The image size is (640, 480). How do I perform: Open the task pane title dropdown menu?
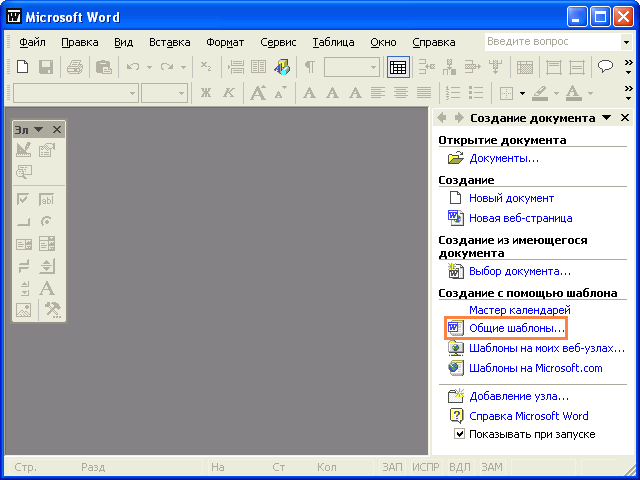pyautogui.click(x=607, y=118)
